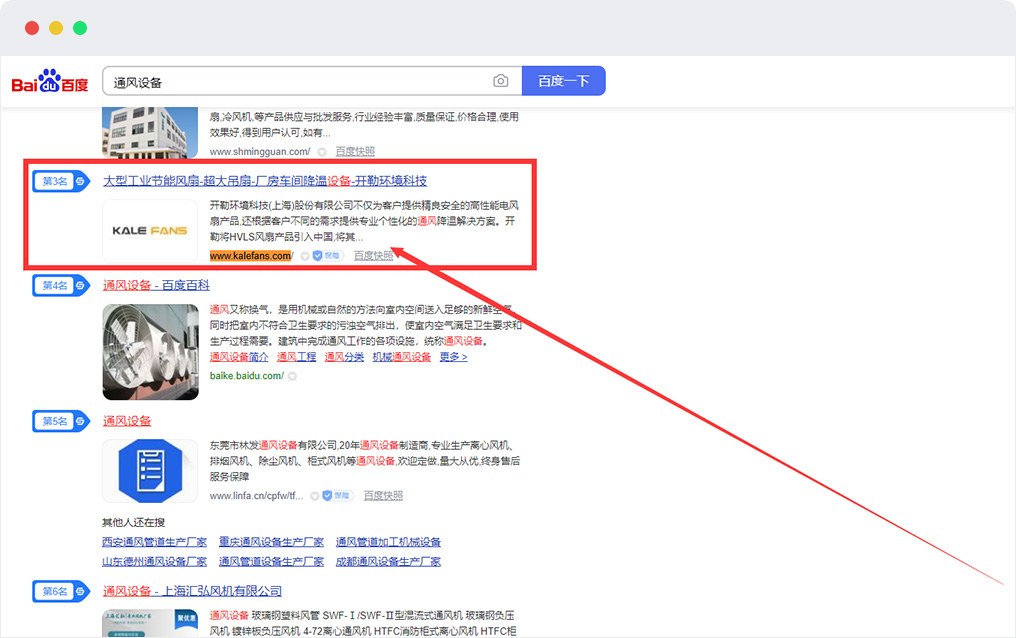Expand the dropdown circle after linfa.cn URL
This screenshot has height=638, width=1016.
click(314, 496)
